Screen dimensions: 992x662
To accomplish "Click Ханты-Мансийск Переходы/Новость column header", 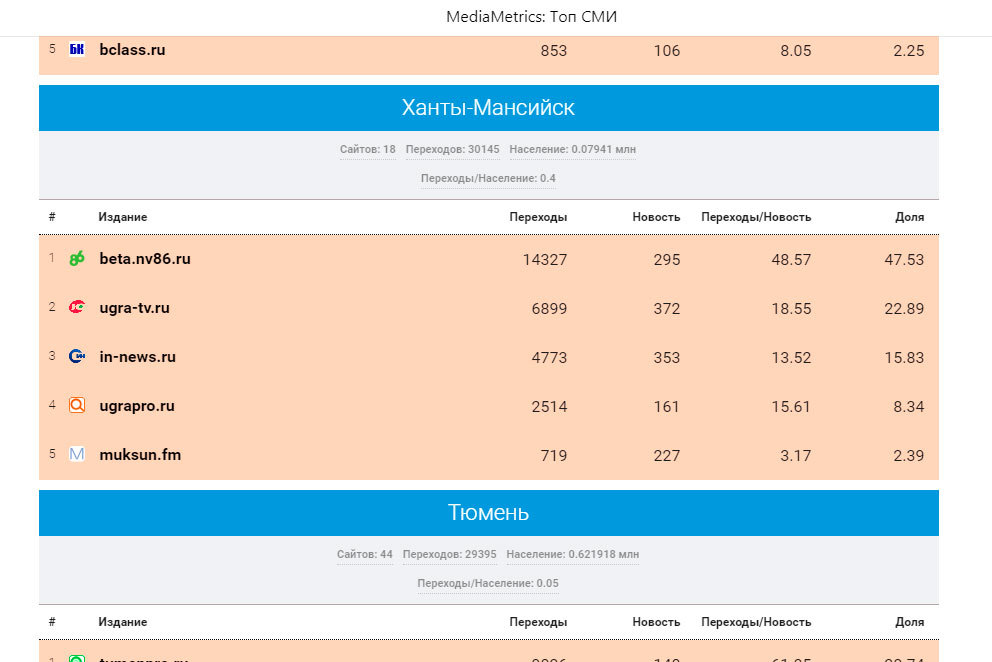I will (x=756, y=217).
